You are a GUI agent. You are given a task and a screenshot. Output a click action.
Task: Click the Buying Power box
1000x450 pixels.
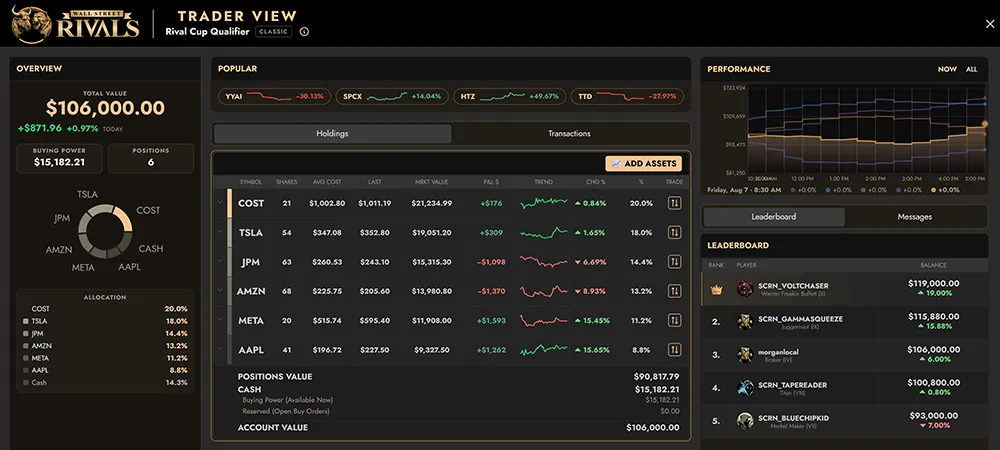click(59, 158)
